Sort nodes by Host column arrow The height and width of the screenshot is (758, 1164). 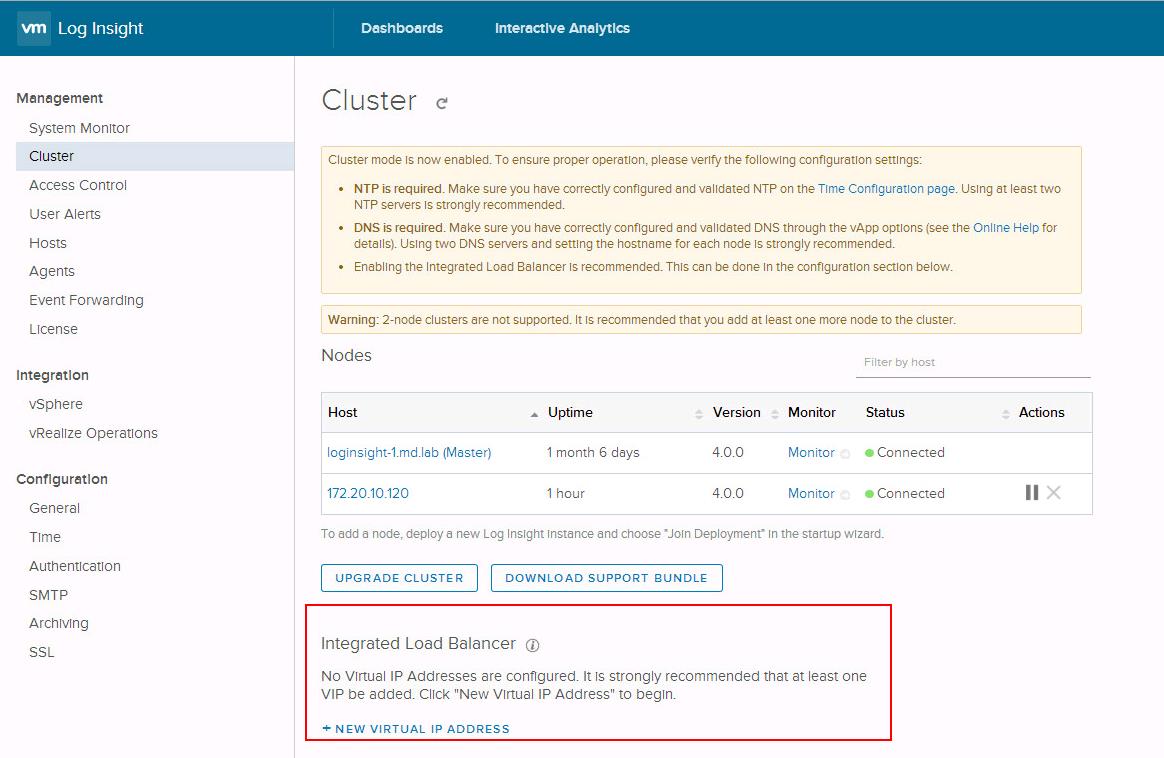(x=535, y=414)
